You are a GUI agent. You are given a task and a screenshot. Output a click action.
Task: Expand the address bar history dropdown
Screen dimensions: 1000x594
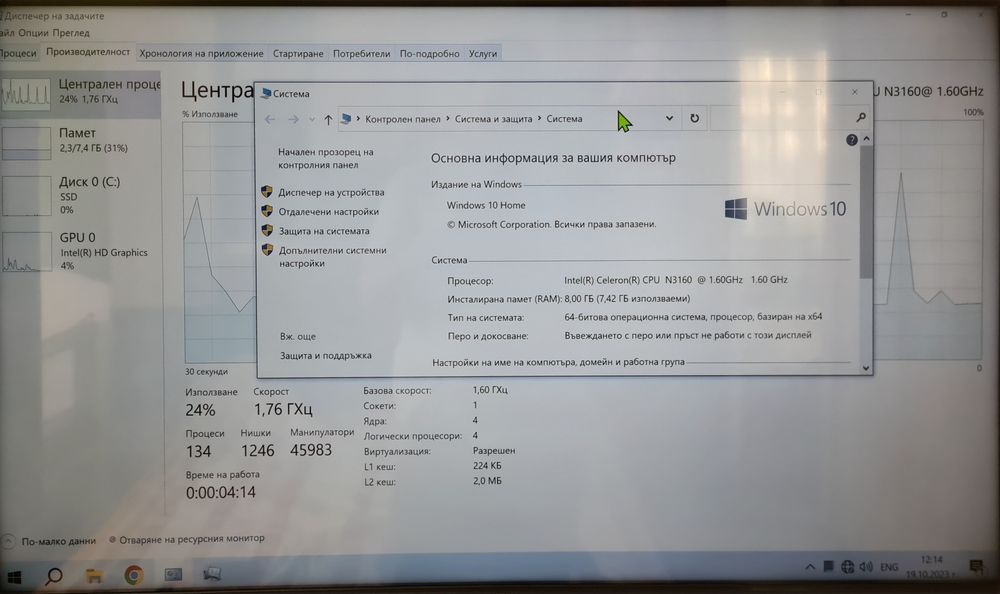pyautogui.click(x=669, y=118)
